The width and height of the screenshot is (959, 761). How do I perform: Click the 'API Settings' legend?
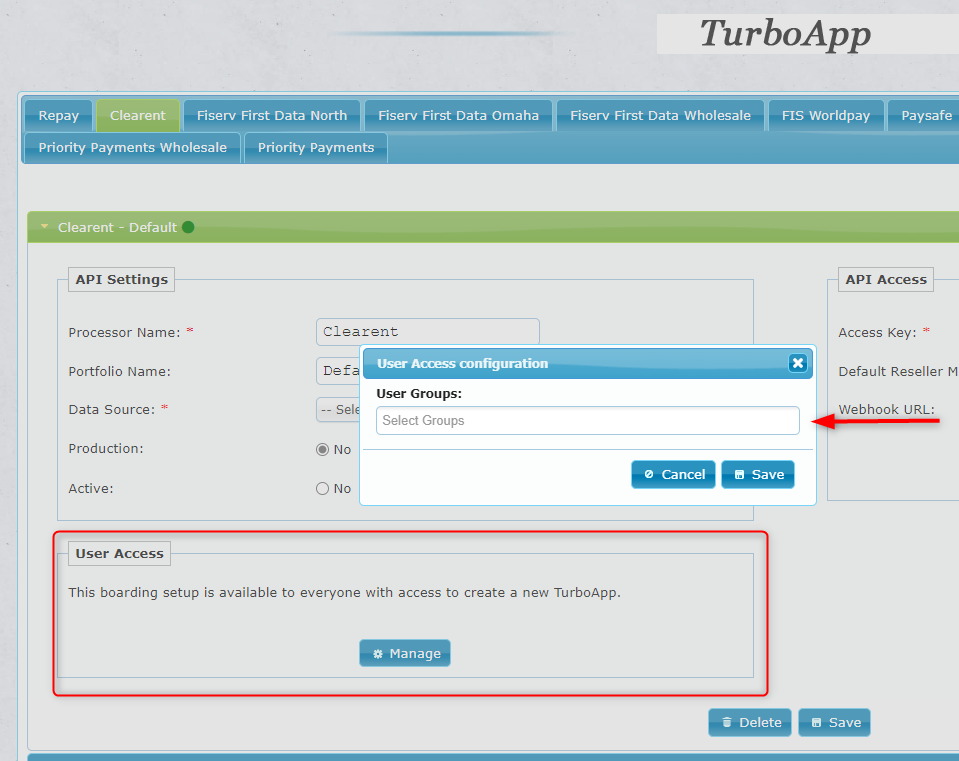pos(121,280)
